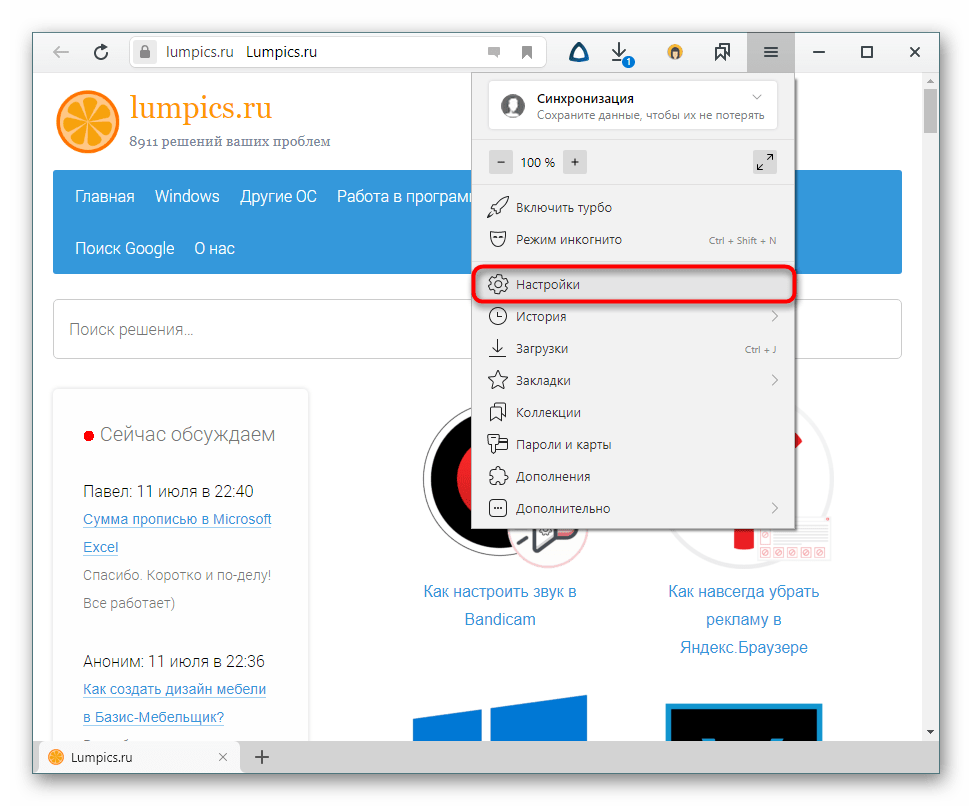Open Alice voice assistant icon
Screen dimensions: 972x806
click(x=579, y=52)
